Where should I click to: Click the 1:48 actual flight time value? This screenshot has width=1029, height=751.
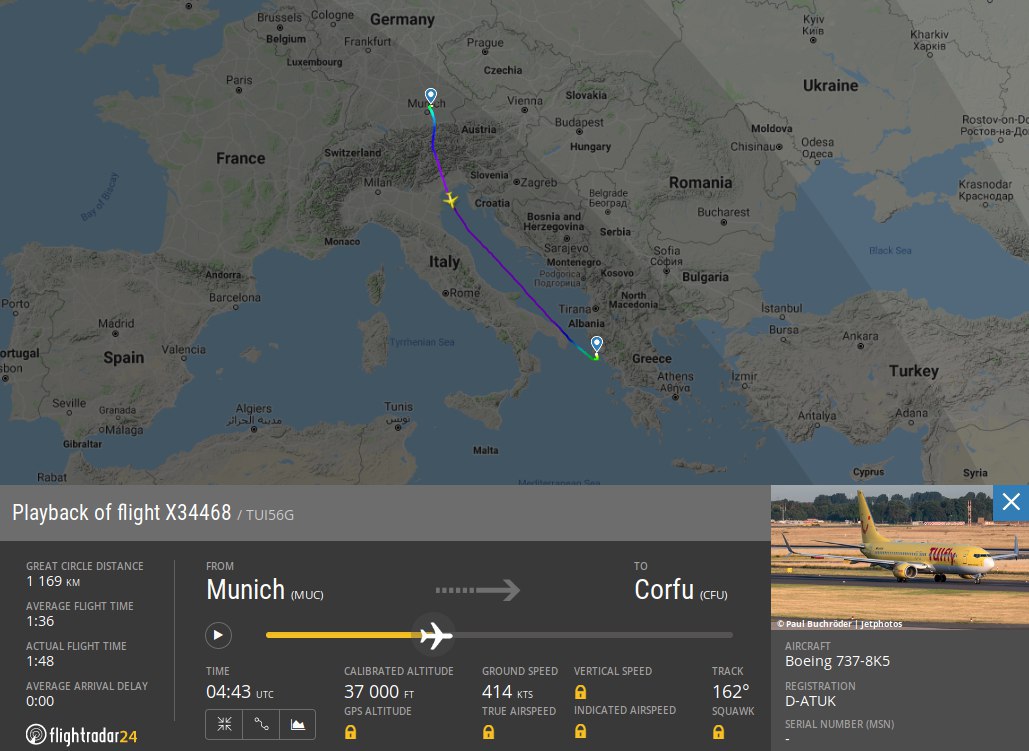pyautogui.click(x=40, y=661)
